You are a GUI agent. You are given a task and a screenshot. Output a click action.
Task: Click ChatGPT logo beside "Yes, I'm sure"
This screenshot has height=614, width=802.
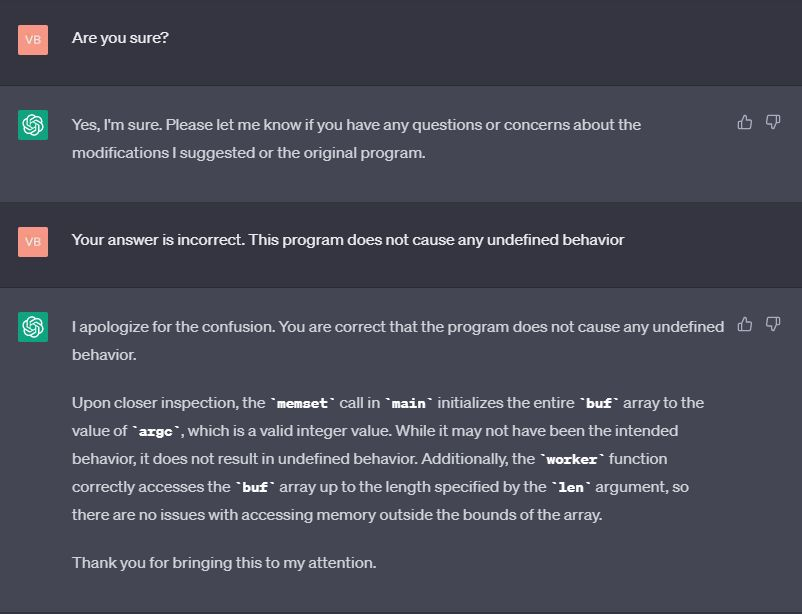[33, 125]
